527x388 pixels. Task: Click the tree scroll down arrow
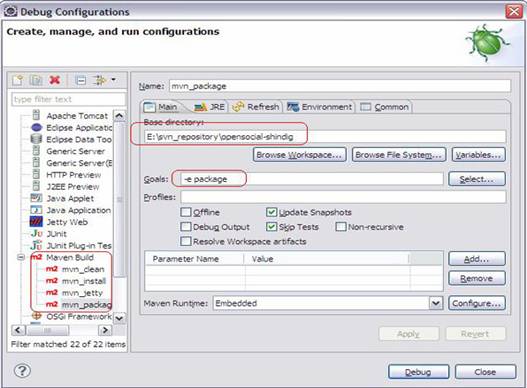(x=119, y=318)
